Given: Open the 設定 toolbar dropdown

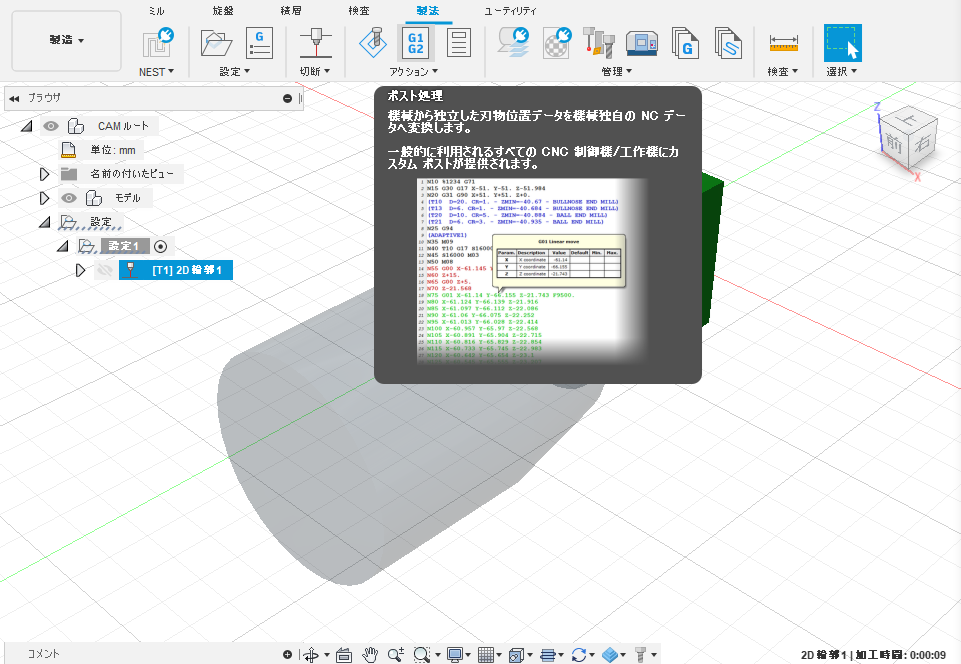Looking at the screenshot, I should point(235,72).
